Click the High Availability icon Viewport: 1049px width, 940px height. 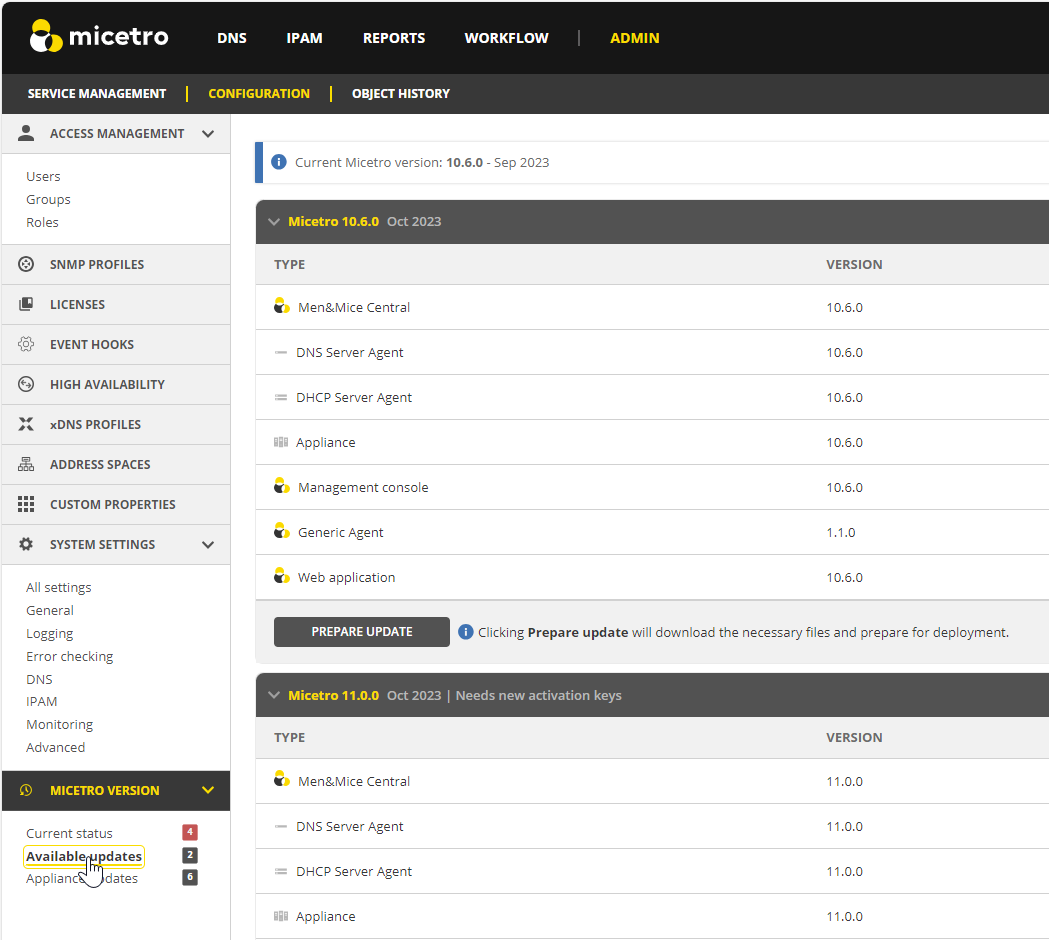click(27, 384)
